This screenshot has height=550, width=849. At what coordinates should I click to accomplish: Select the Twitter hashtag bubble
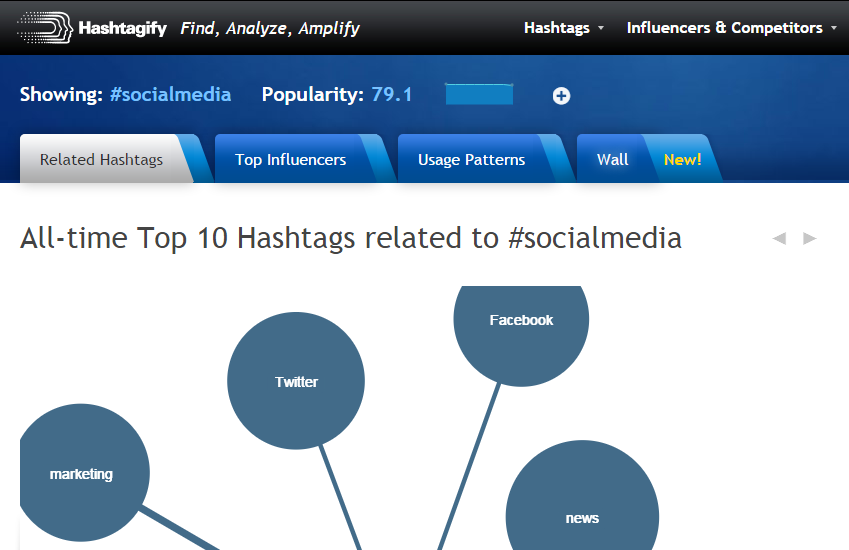296,381
